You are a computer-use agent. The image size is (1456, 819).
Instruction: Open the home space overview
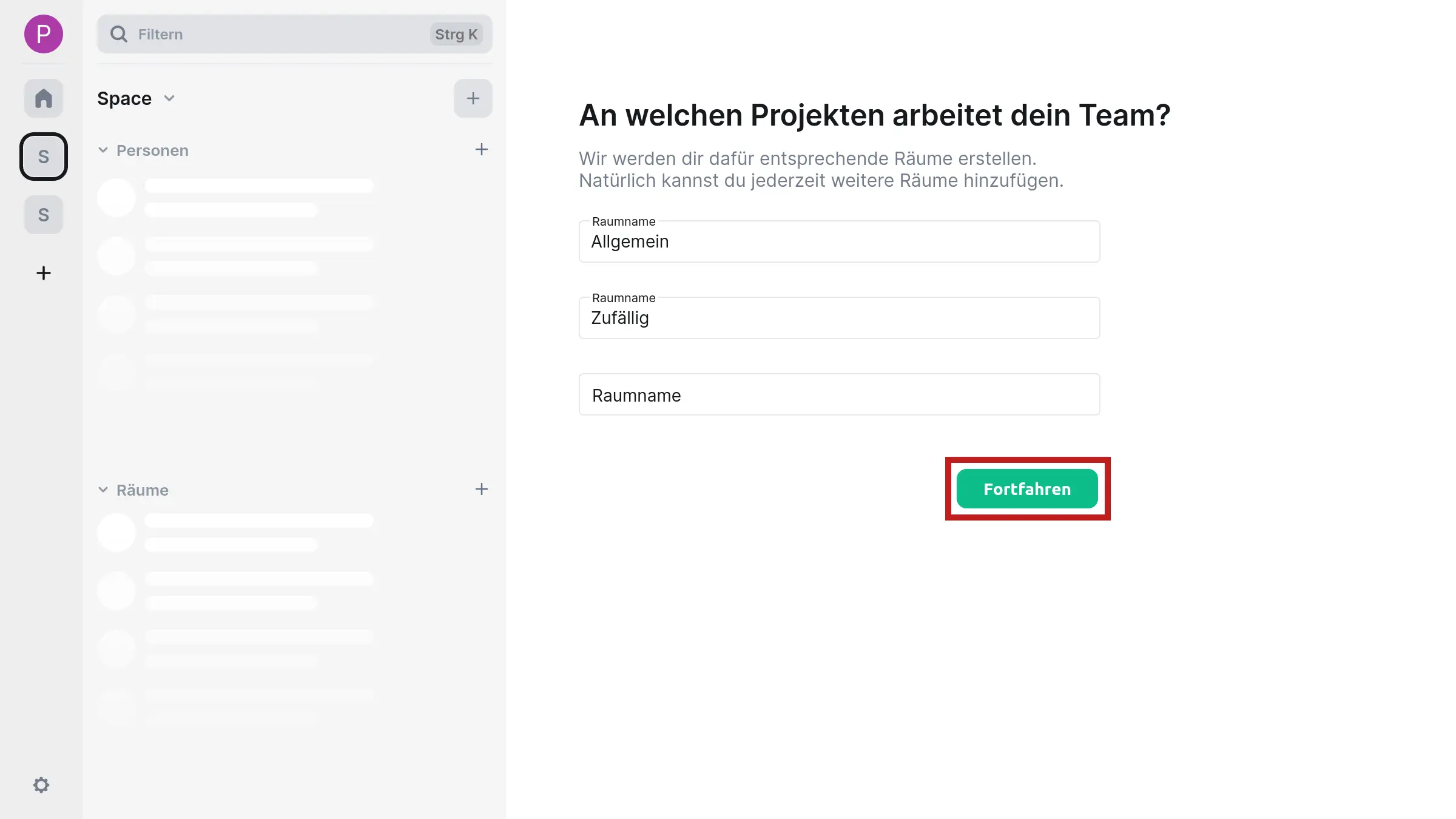43,98
